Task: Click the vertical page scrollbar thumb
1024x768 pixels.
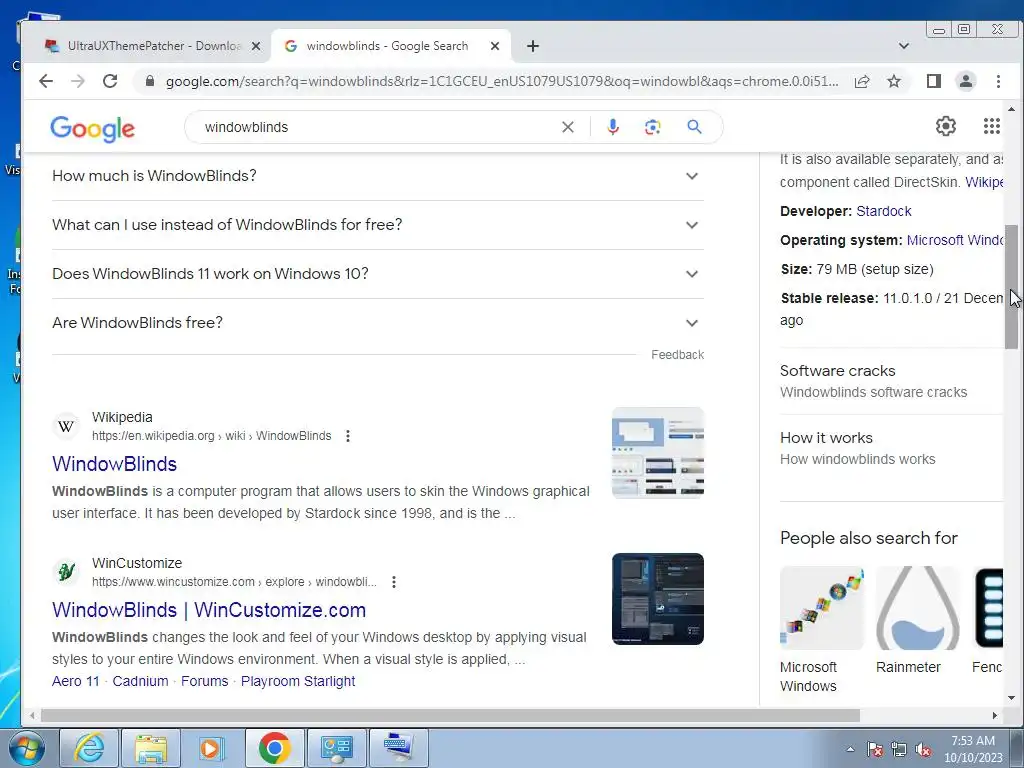Action: tap(1011, 286)
